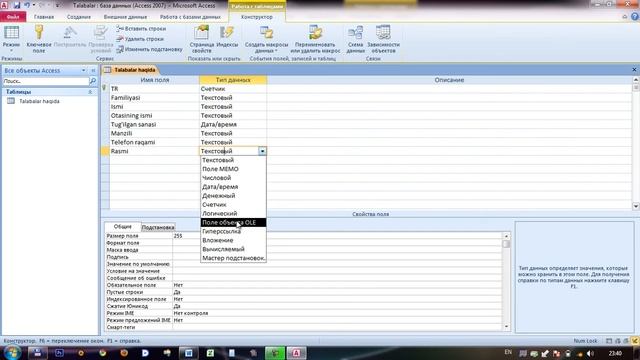Choose Логический from the data type list

pyautogui.click(x=233, y=213)
